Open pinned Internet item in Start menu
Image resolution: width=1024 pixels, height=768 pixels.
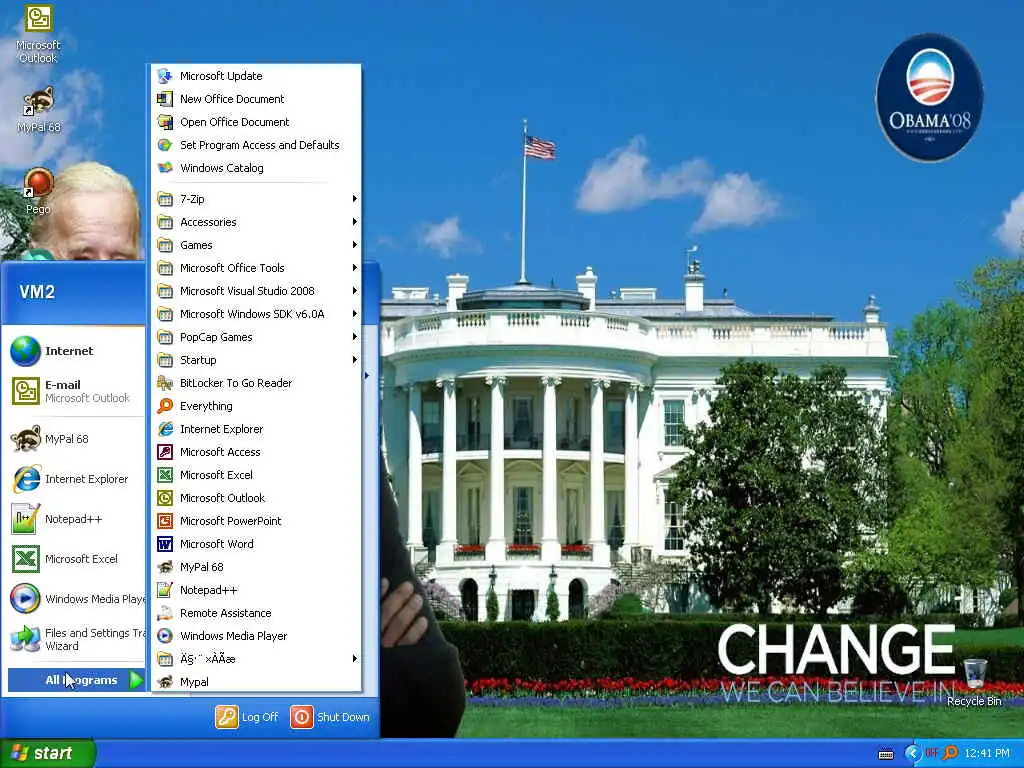tap(75, 351)
